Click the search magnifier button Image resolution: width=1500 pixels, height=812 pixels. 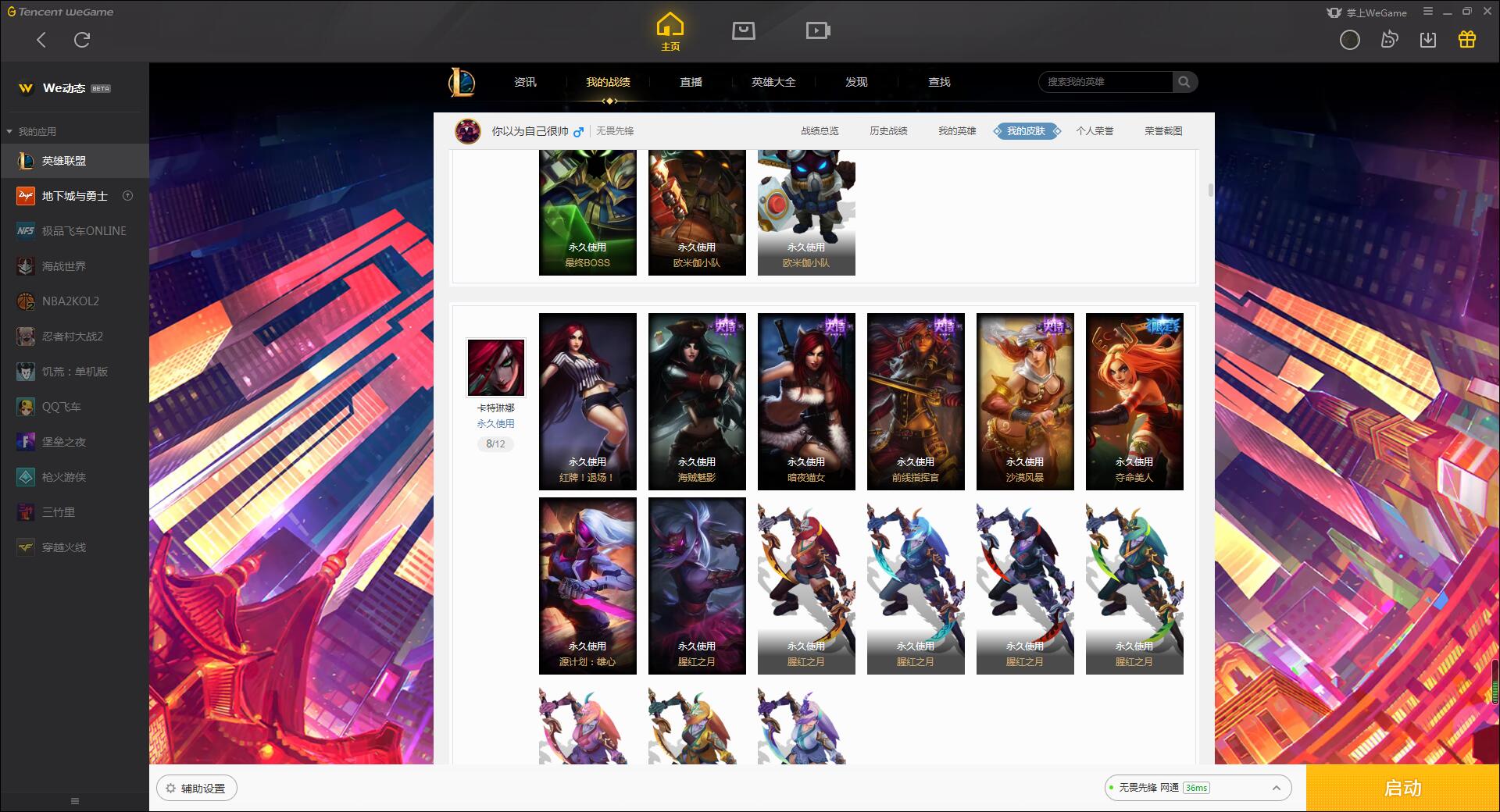[1184, 82]
